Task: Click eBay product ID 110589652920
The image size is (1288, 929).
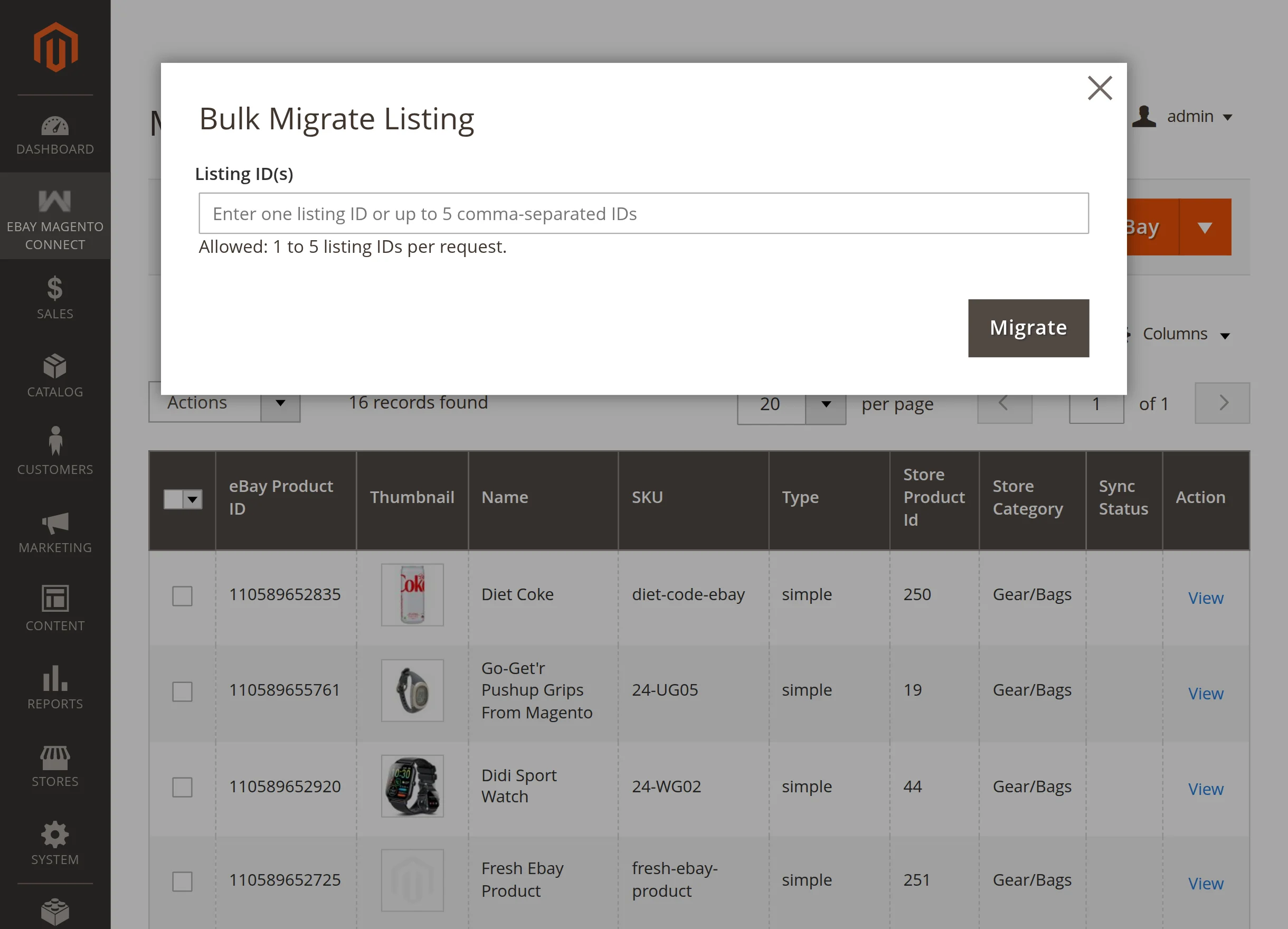Action: click(285, 786)
